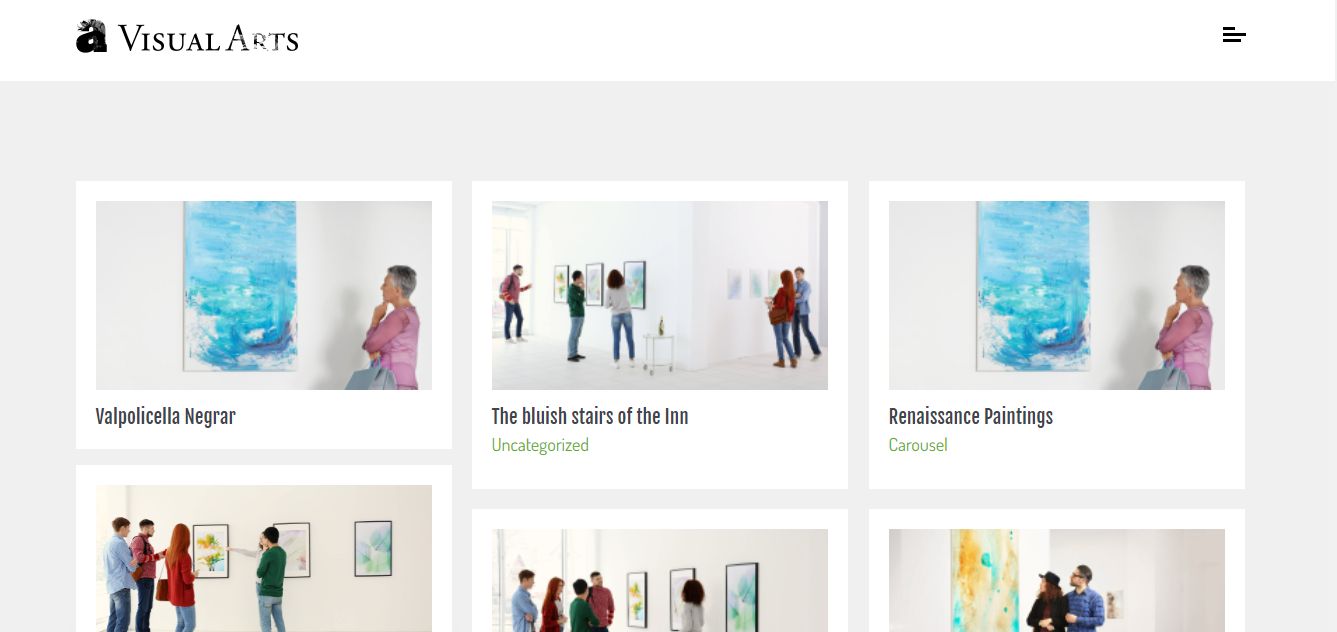The width and height of the screenshot is (1337, 632).
Task: Open the hamburger menu icon
Action: click(1234, 35)
